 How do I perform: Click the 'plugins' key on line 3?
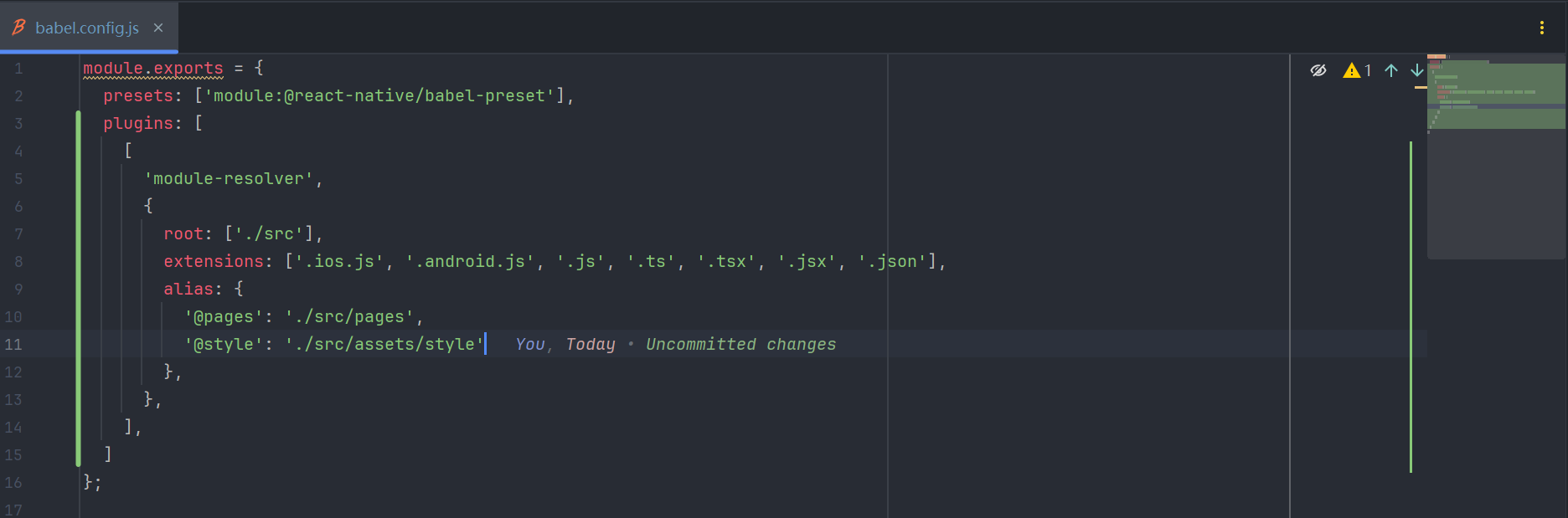coord(138,123)
